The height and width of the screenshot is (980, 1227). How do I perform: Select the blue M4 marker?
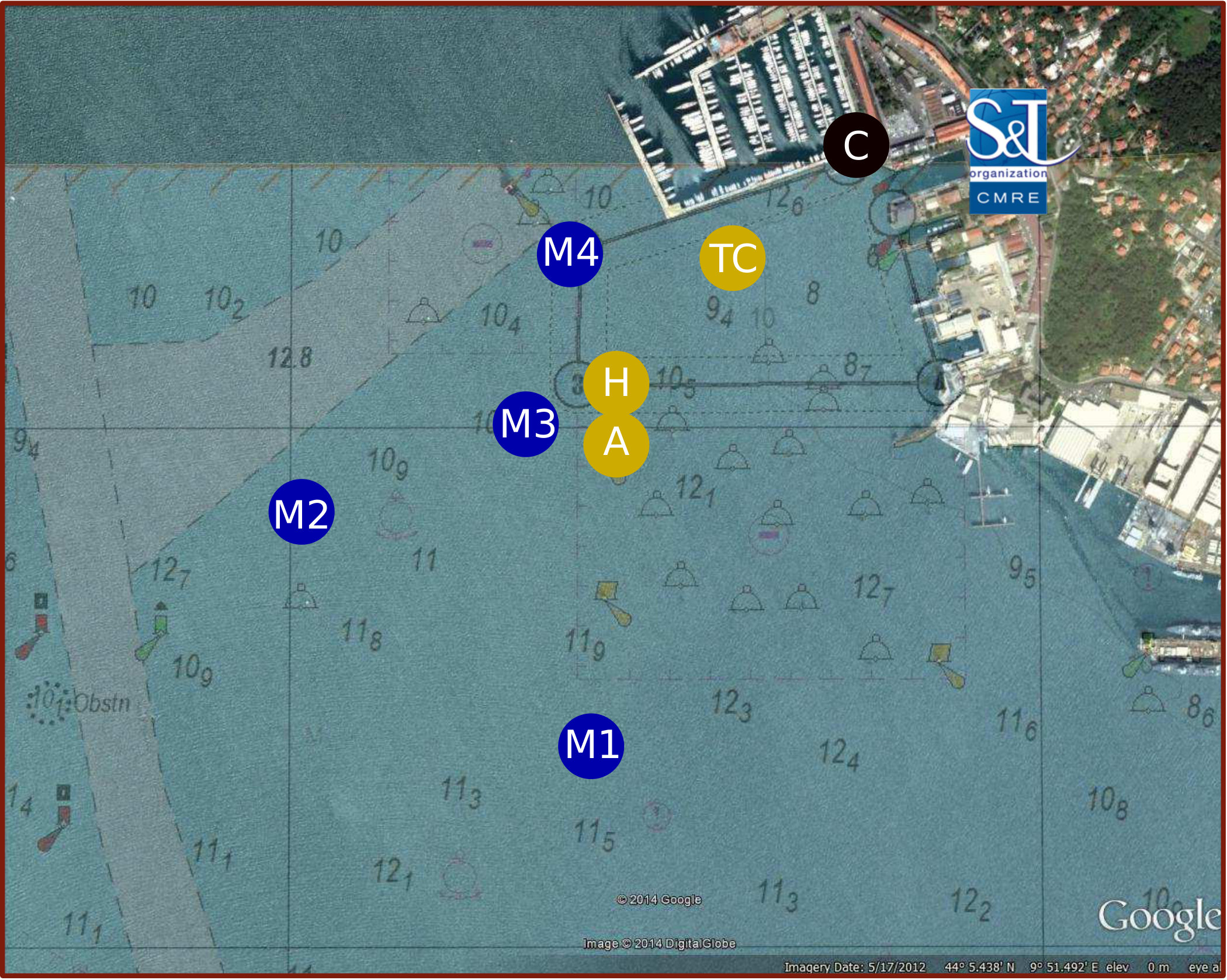(x=570, y=254)
